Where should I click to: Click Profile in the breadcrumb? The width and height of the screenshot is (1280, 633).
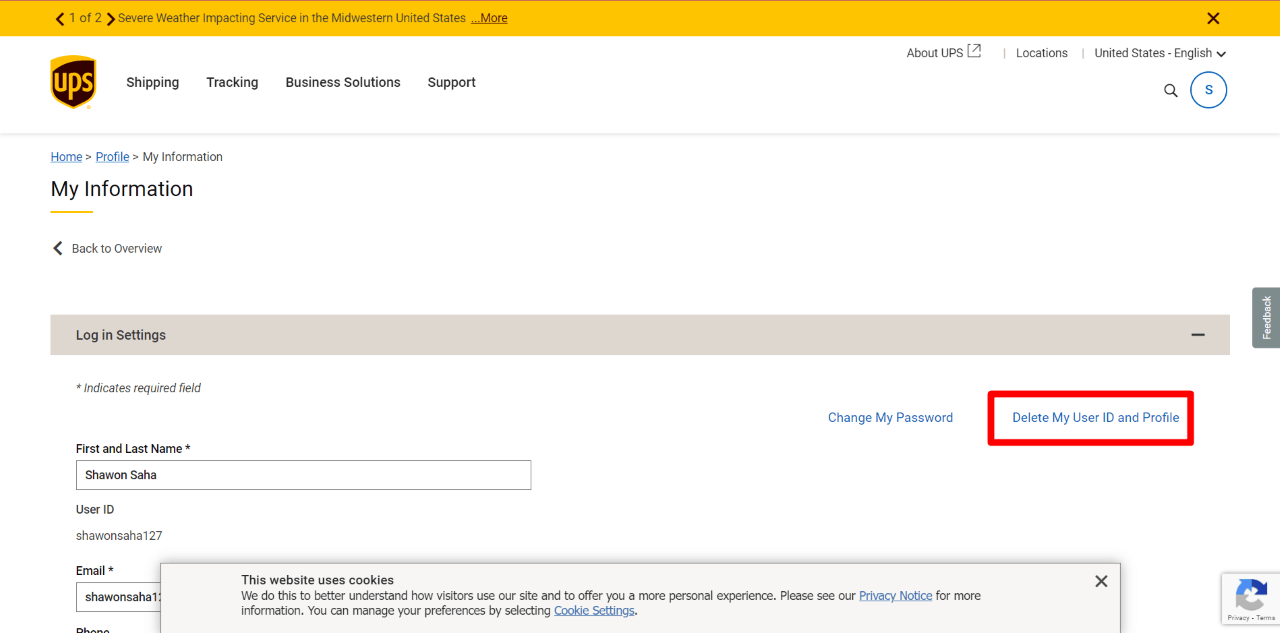pyautogui.click(x=113, y=157)
